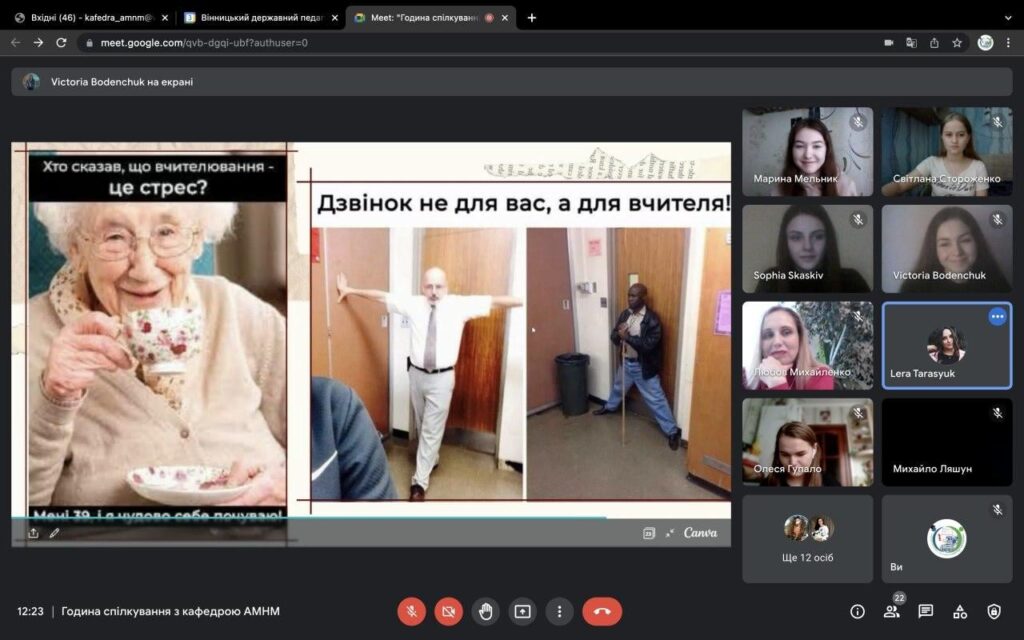Screen dimensions: 1024x640
Task: Open Chrome's three-dot menu
Action: pyautogui.click(x=1008, y=42)
